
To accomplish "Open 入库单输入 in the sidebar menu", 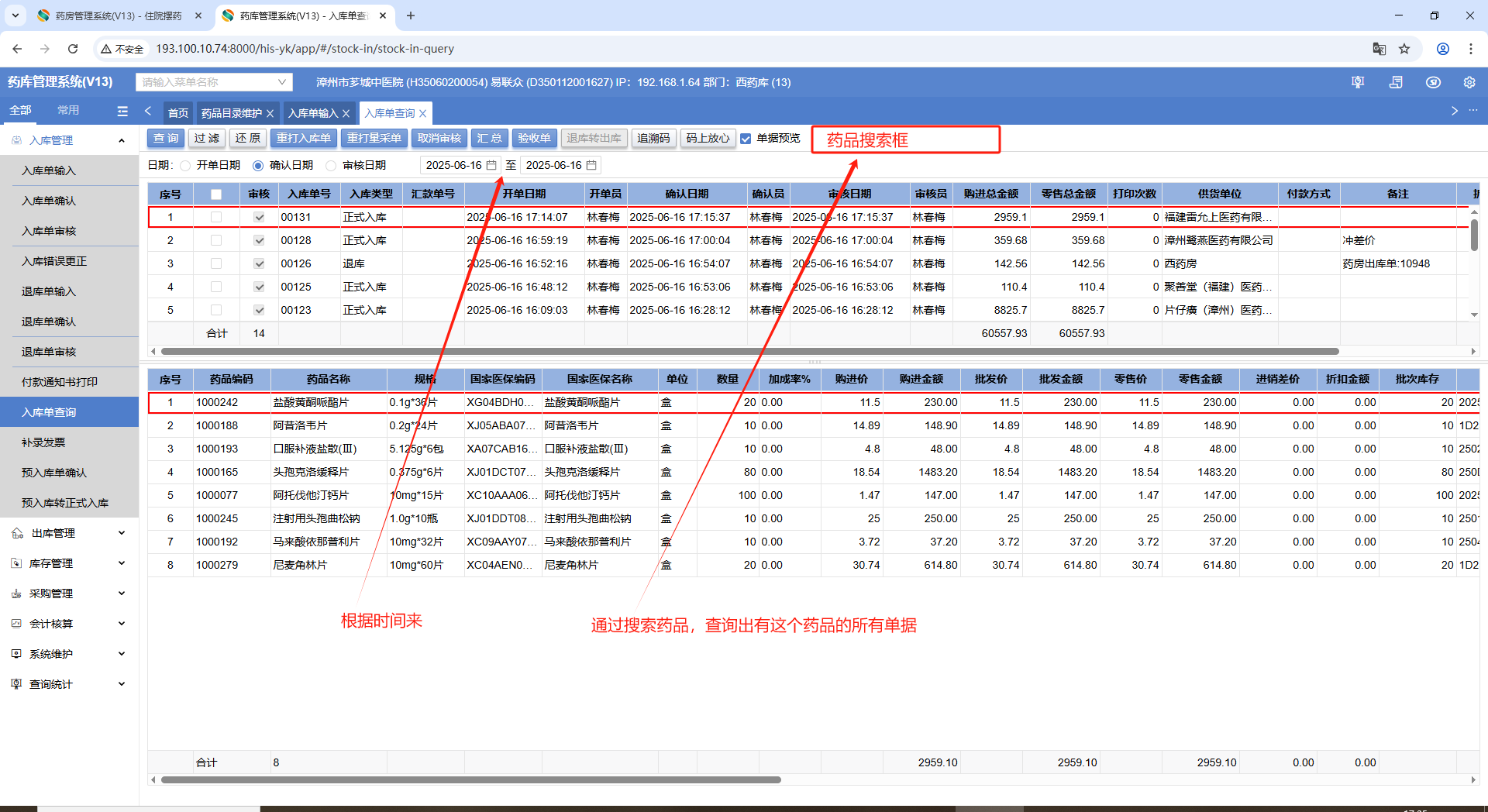I will 69,170.
